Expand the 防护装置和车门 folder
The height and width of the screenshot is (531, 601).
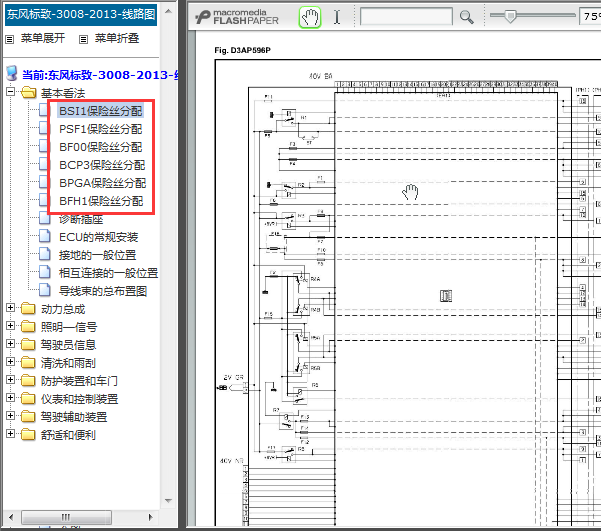[10, 380]
